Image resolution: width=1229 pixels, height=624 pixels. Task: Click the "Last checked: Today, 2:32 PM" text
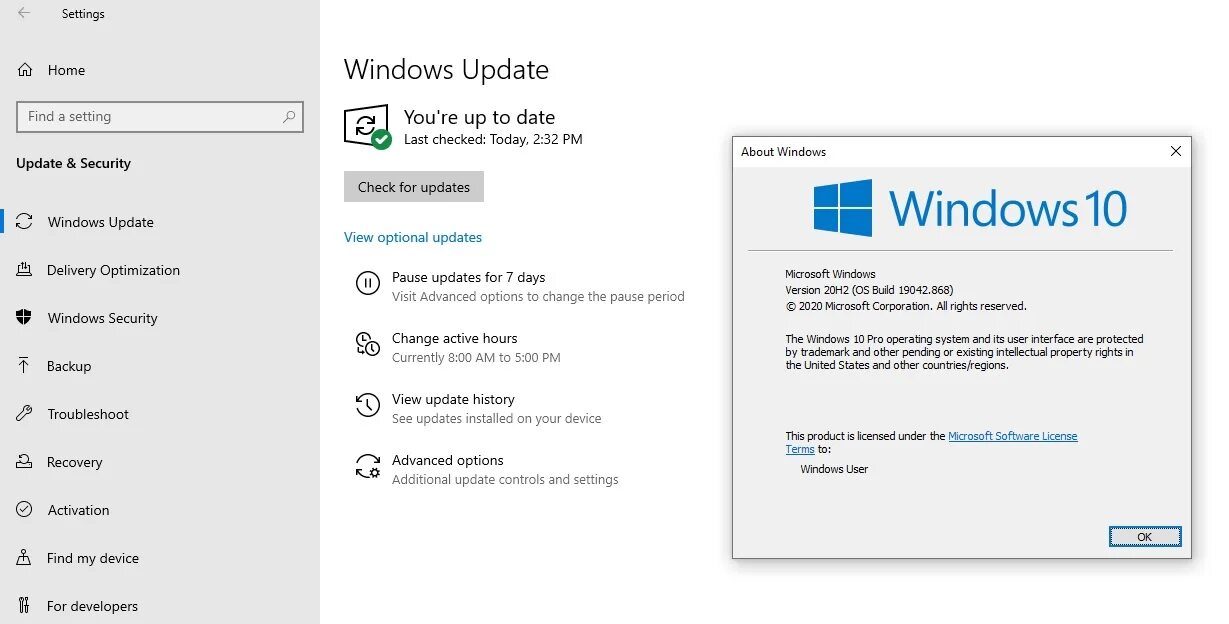tap(493, 140)
